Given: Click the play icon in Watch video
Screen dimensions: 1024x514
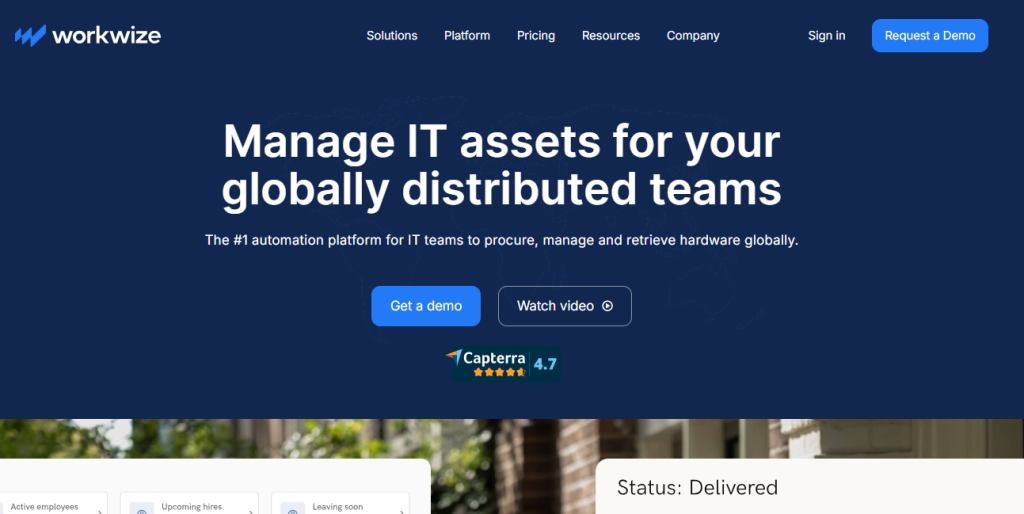Looking at the screenshot, I should 607,306.
